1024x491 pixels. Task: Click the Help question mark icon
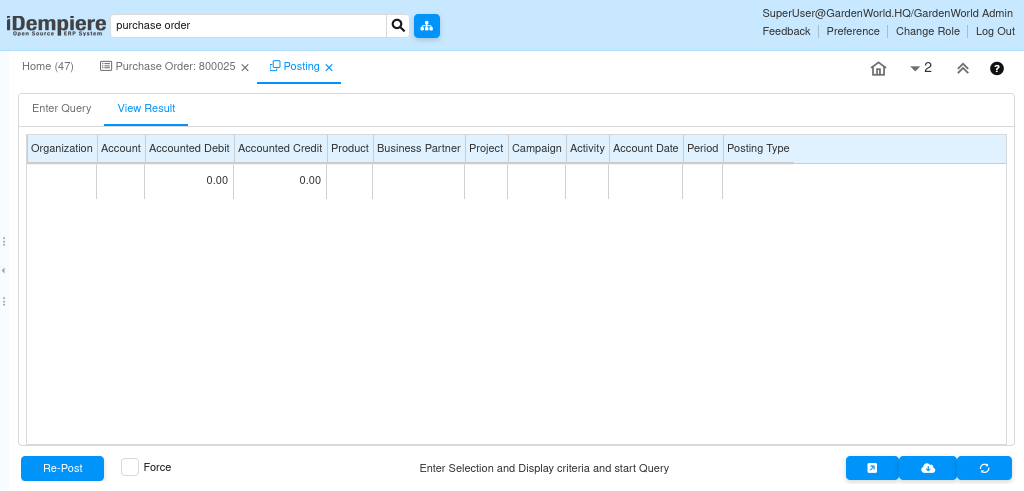click(996, 69)
